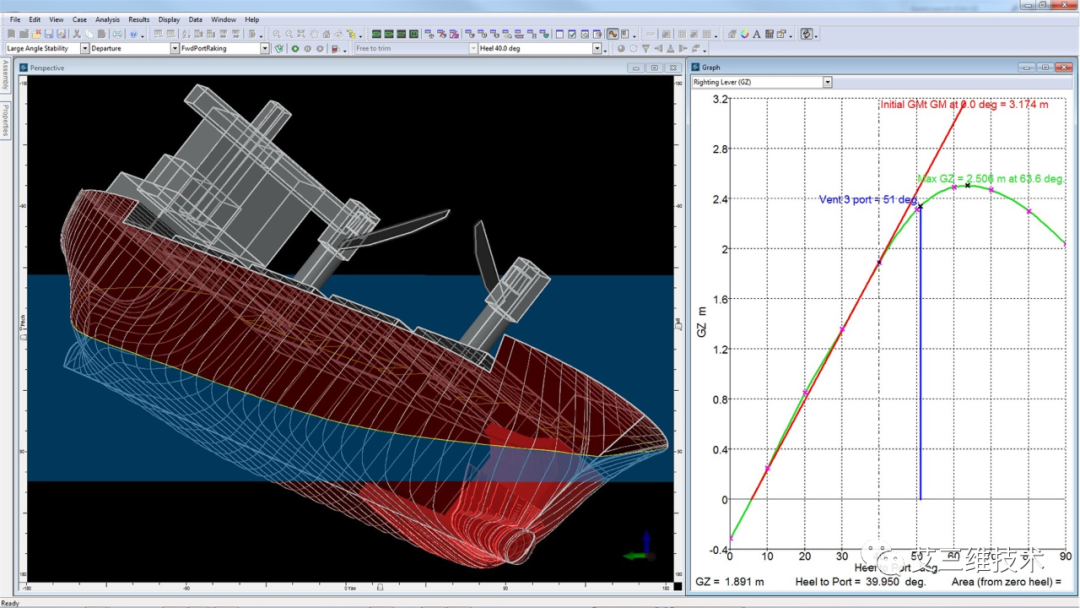This screenshot has height=608, width=1080.
Task: Click the Cut scissors icon
Action: (x=77, y=34)
